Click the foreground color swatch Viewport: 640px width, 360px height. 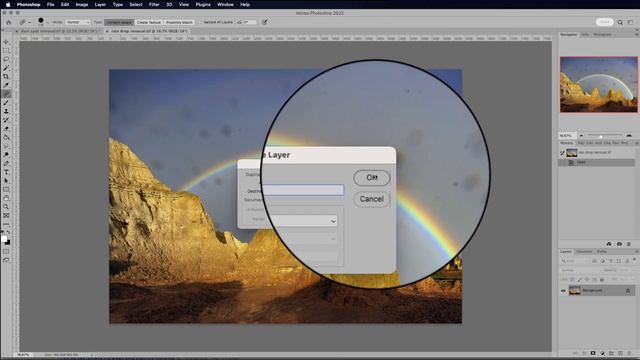[4, 239]
